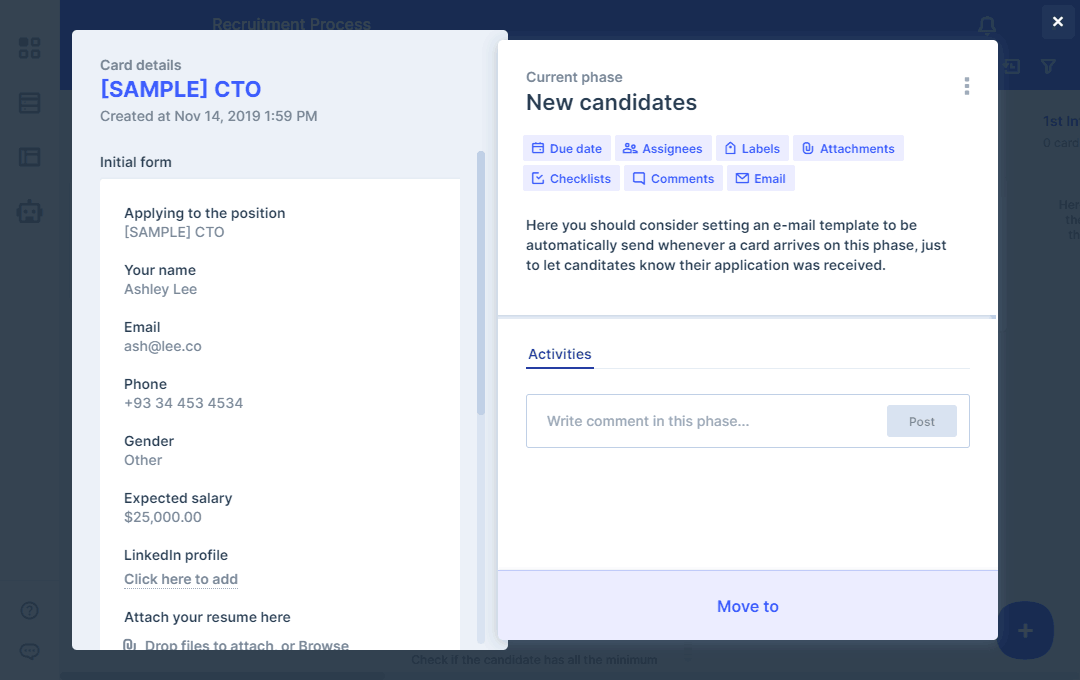The width and height of the screenshot is (1080, 680).
Task: Click the dashboard grid icon in sidebar
Action: (30, 48)
